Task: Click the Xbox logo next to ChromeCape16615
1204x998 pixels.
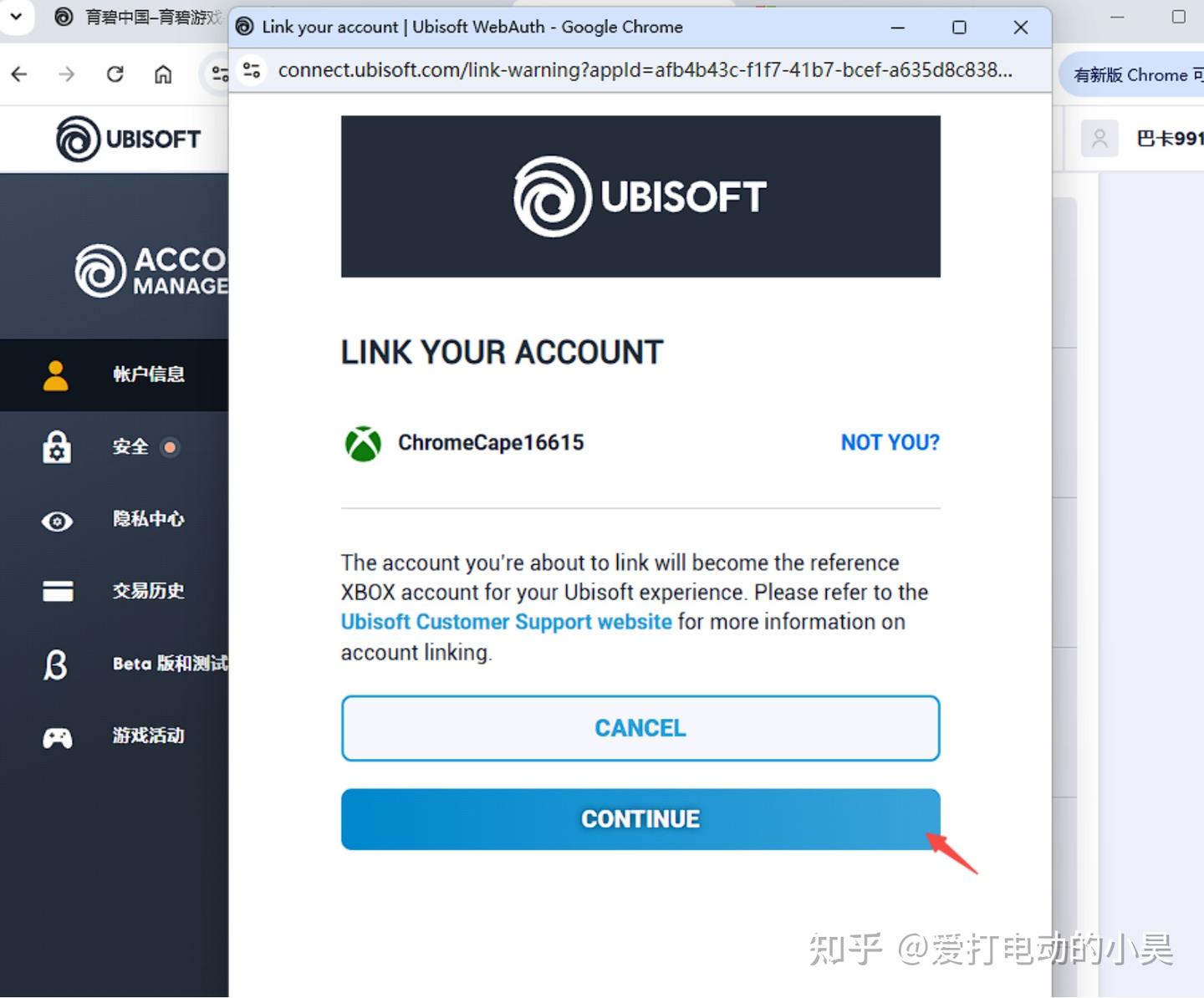Action: pos(363,443)
